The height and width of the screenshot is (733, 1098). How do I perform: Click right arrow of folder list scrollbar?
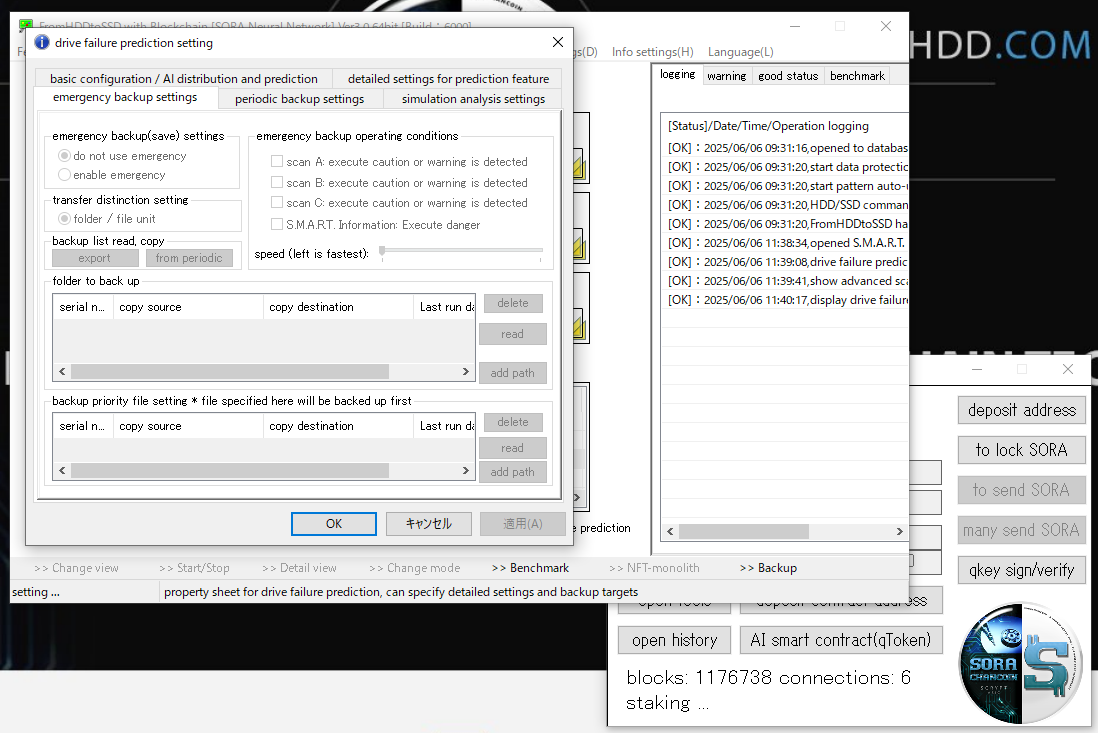point(466,371)
